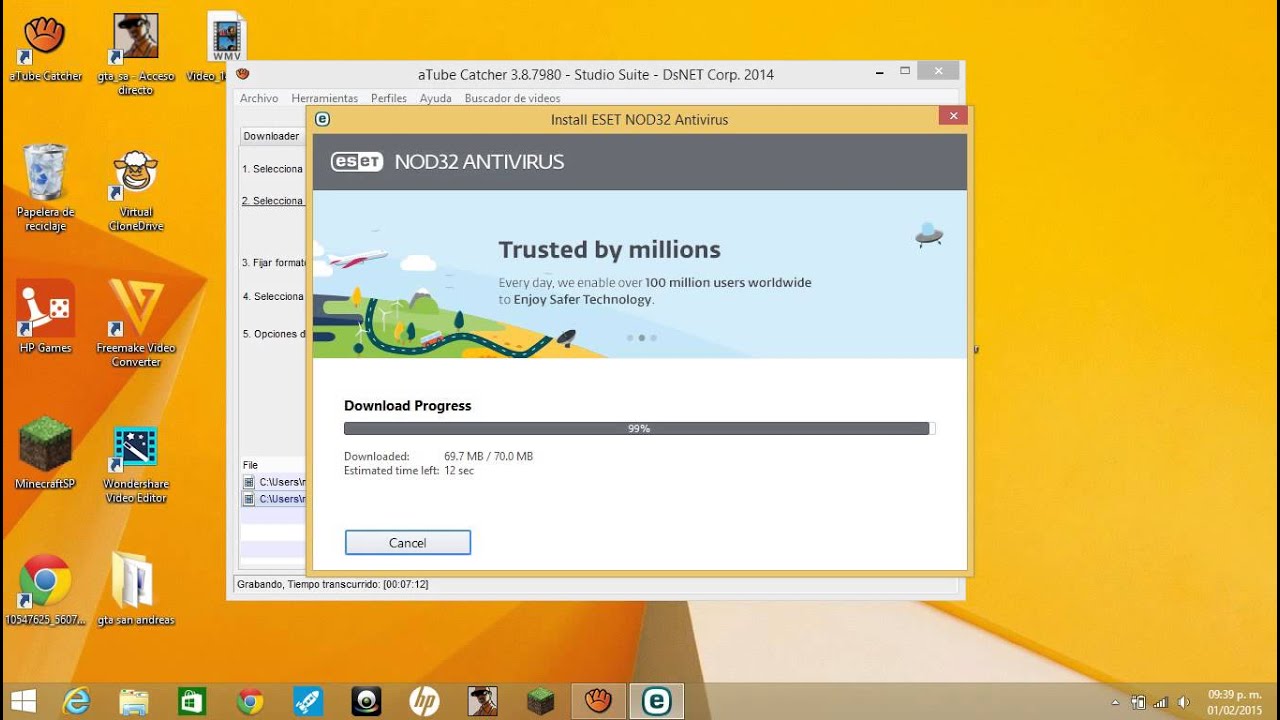Open the Papelera de reciclaje desktop icon

click(45, 188)
